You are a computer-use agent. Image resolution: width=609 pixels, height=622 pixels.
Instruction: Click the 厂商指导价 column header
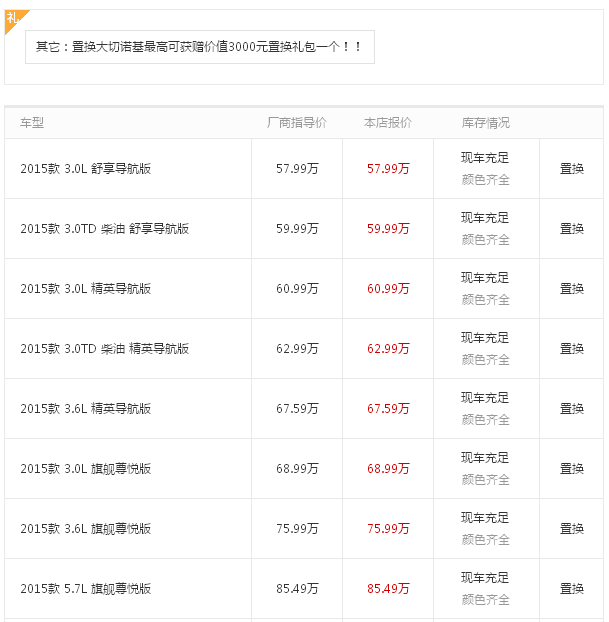tap(297, 123)
